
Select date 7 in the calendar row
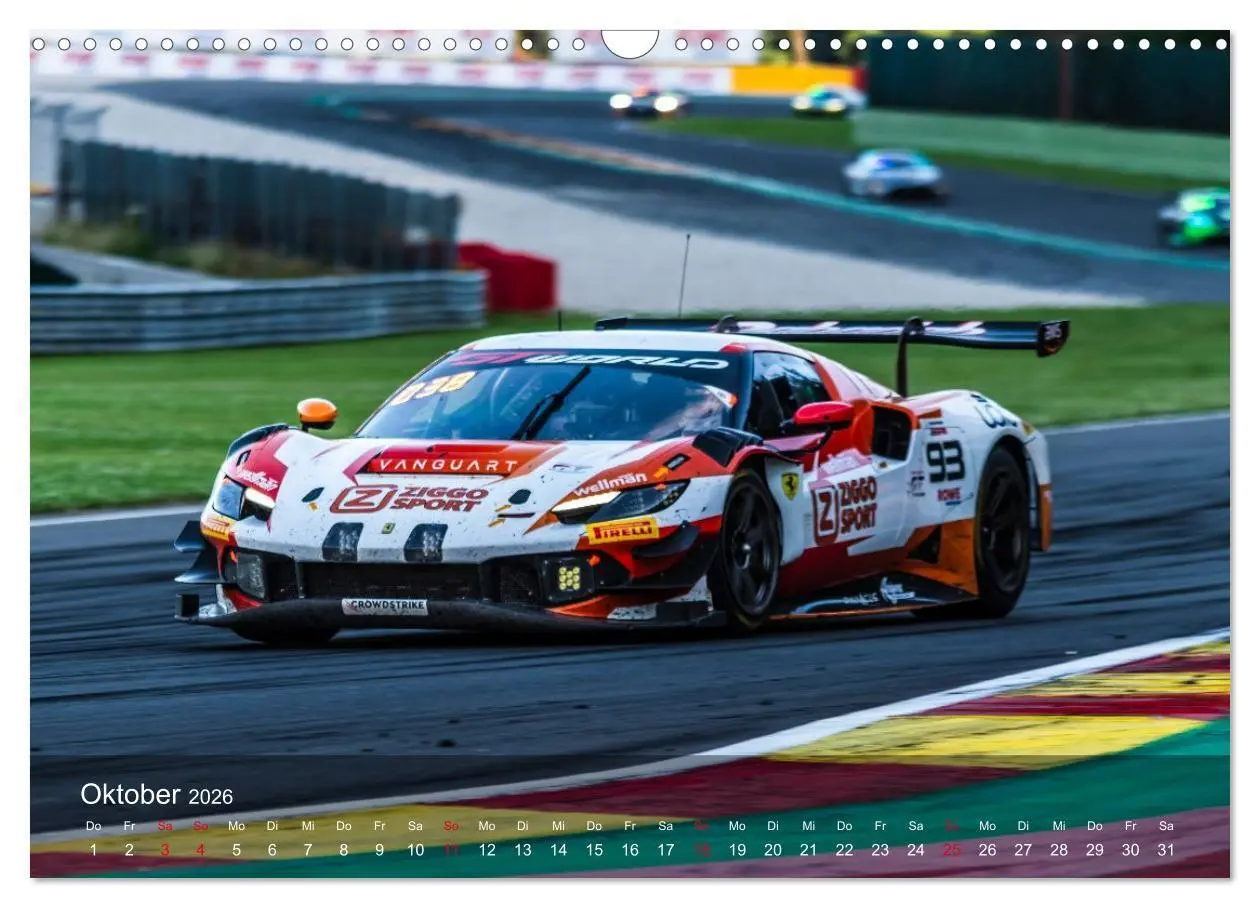point(308,850)
